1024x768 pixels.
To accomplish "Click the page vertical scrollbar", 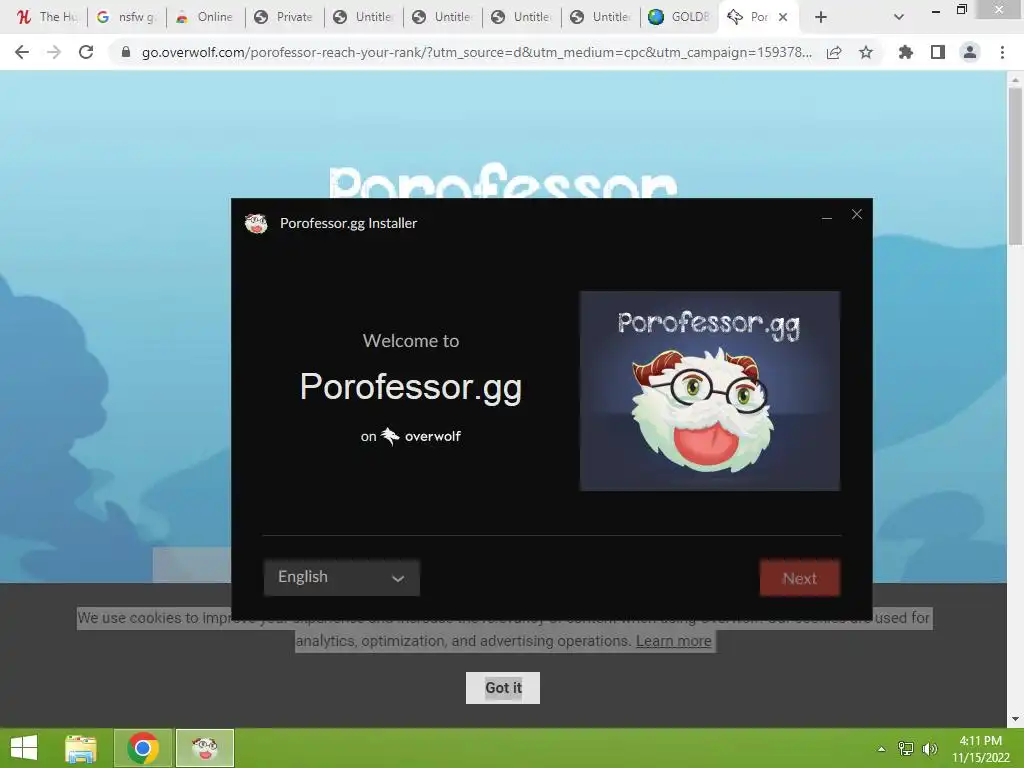I will (x=1015, y=167).
